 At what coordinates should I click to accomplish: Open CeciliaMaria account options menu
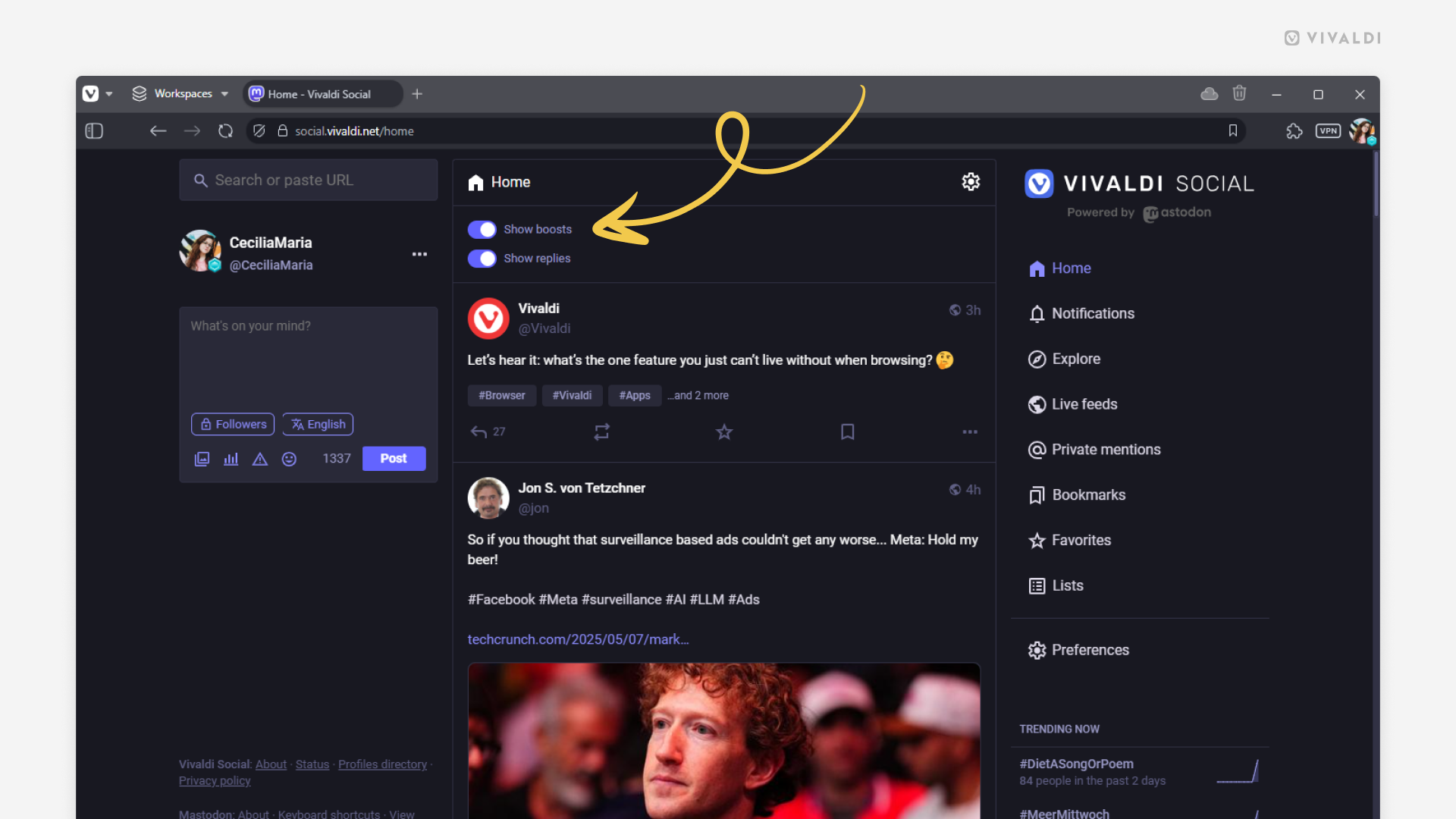coord(419,254)
